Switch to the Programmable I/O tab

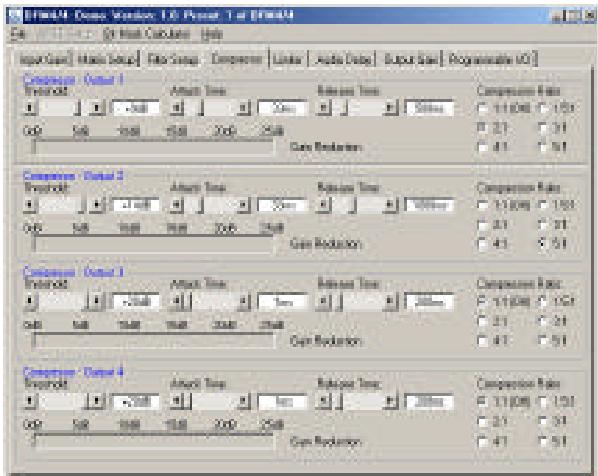pos(491,60)
